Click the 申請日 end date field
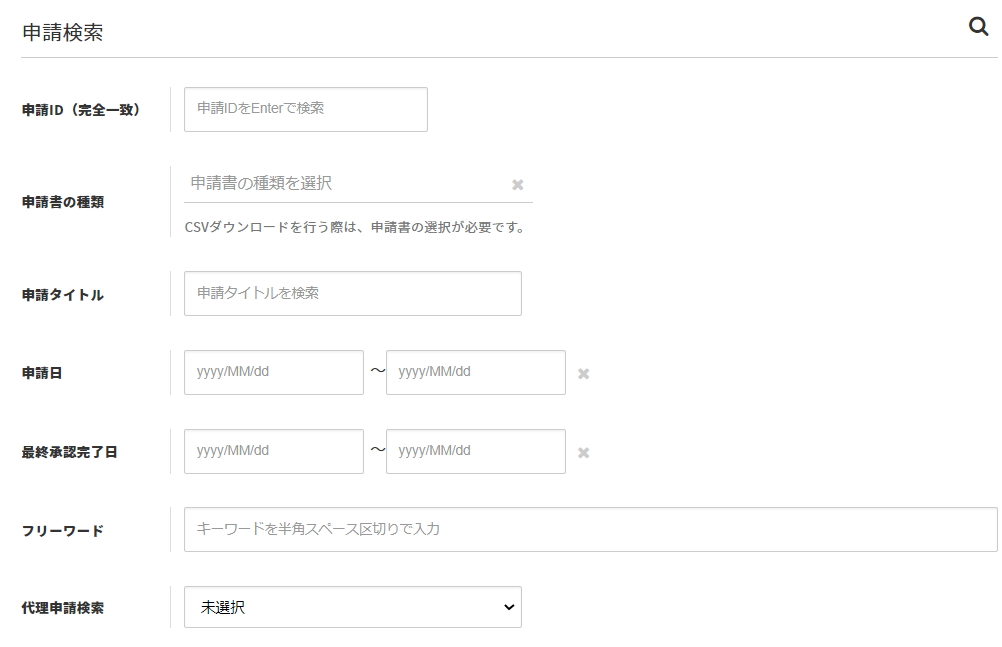This screenshot has height=647, width=1002. tap(475, 372)
